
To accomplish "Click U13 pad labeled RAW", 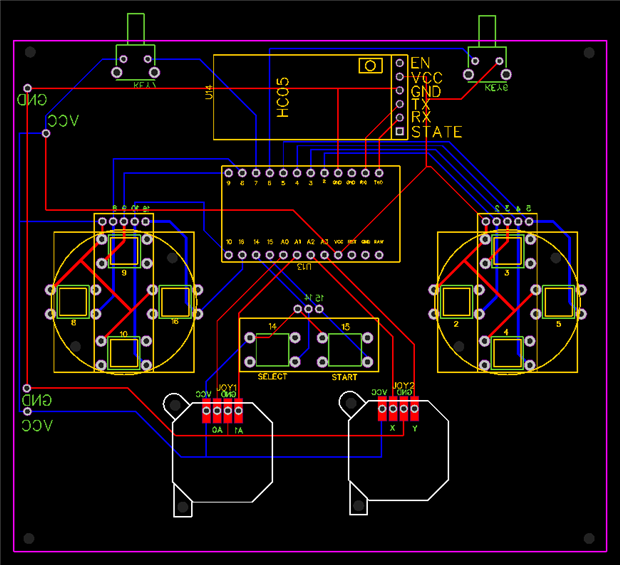I will click(x=379, y=255).
